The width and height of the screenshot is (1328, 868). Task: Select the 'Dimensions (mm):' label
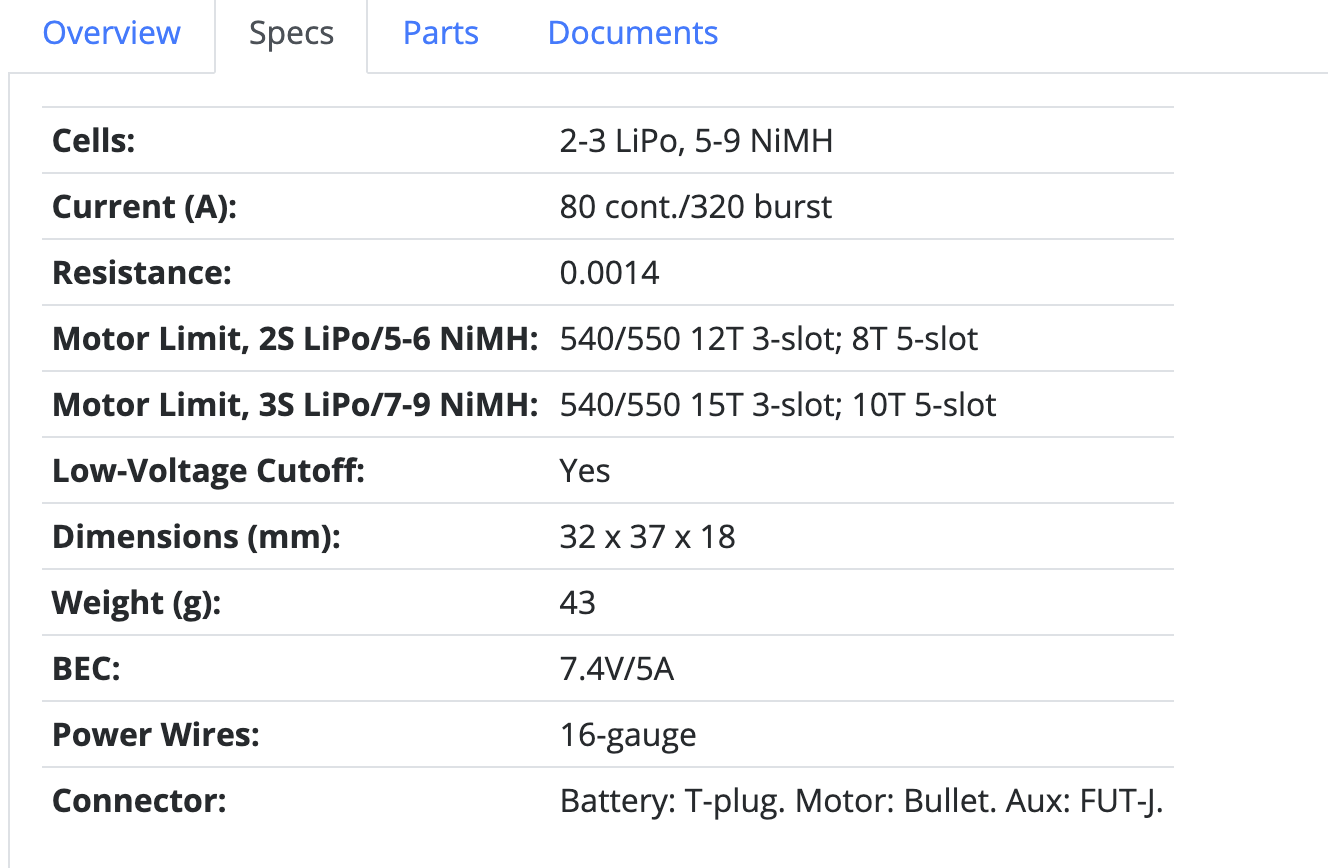click(x=196, y=537)
